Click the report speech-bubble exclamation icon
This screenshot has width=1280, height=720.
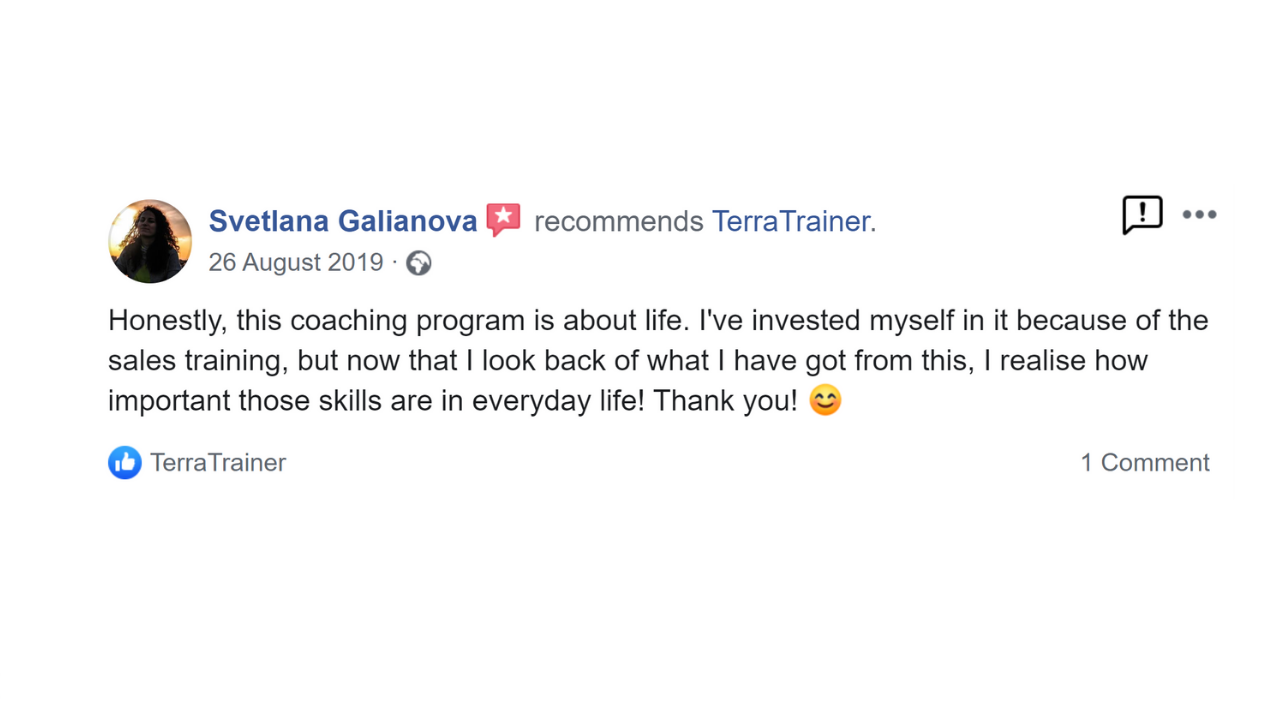point(1142,214)
